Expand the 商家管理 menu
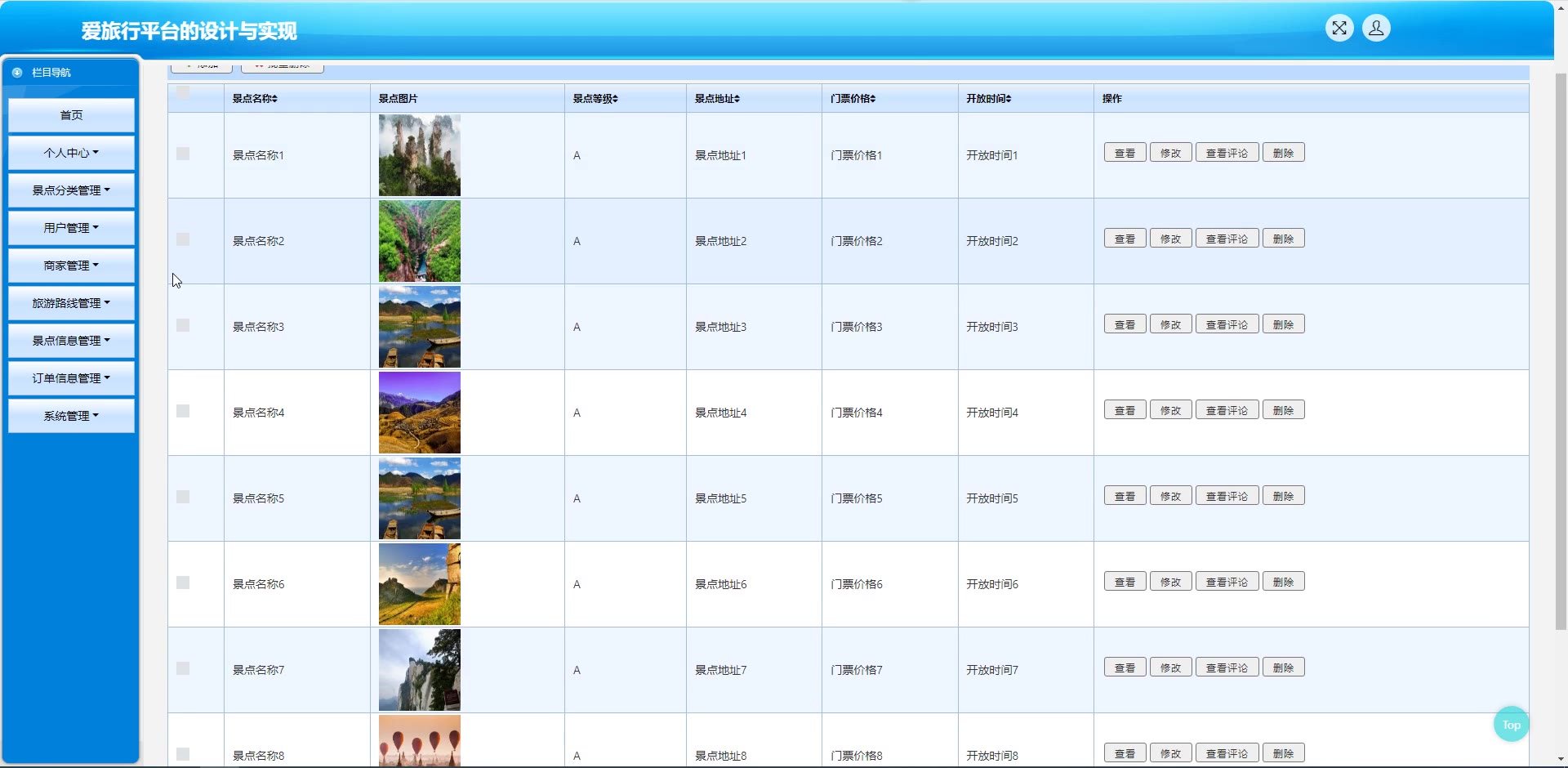Screen dimensions: 1568x768 (71, 266)
